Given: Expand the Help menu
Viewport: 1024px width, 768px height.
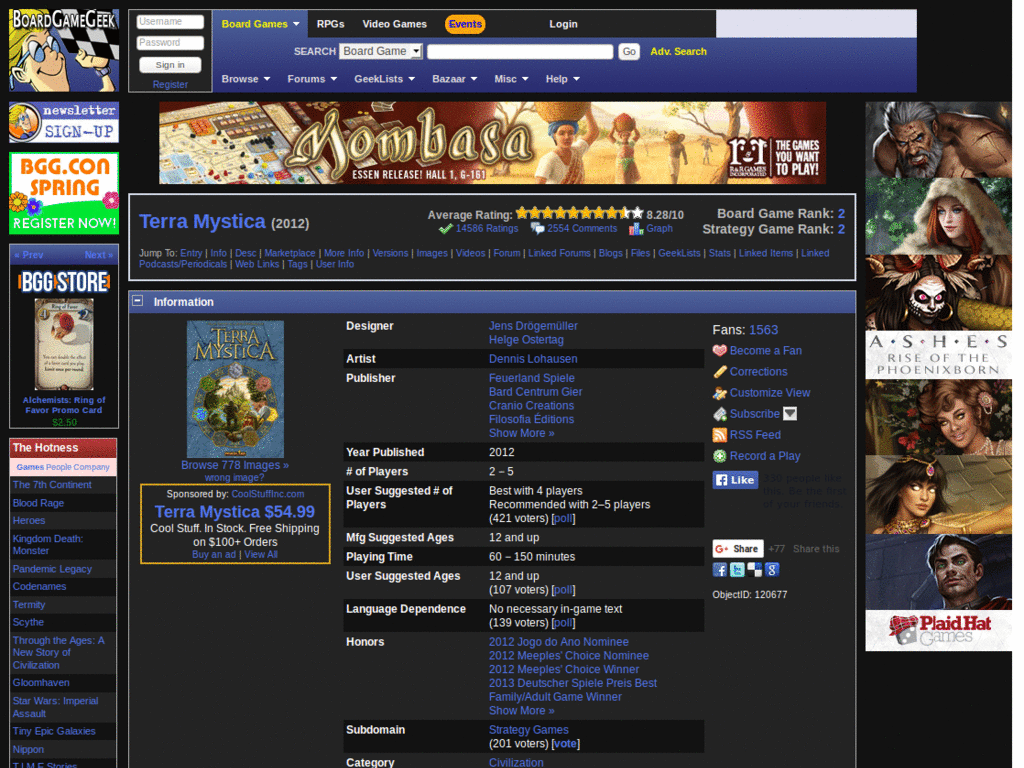Looking at the screenshot, I should tap(563, 79).
